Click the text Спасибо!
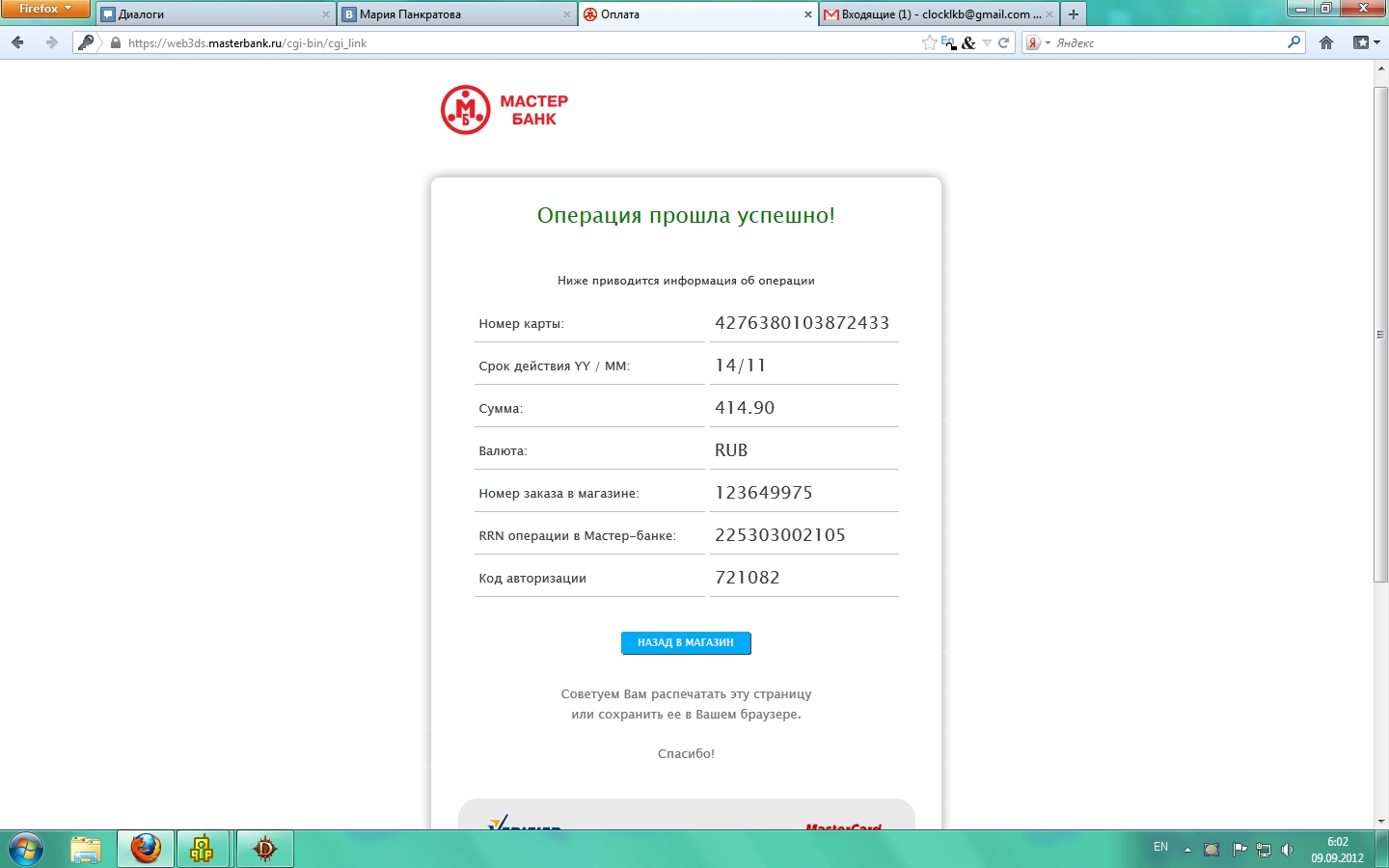Image resolution: width=1389 pixels, height=868 pixels. point(686,754)
